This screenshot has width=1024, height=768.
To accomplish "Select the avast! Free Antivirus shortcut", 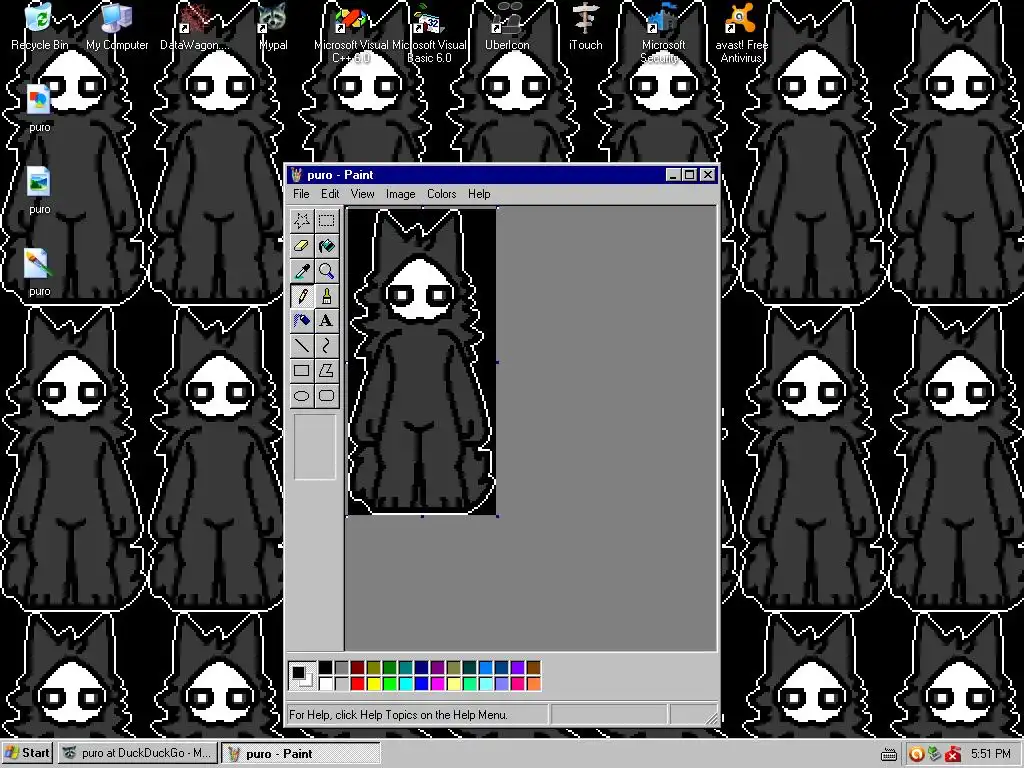I will (x=741, y=33).
